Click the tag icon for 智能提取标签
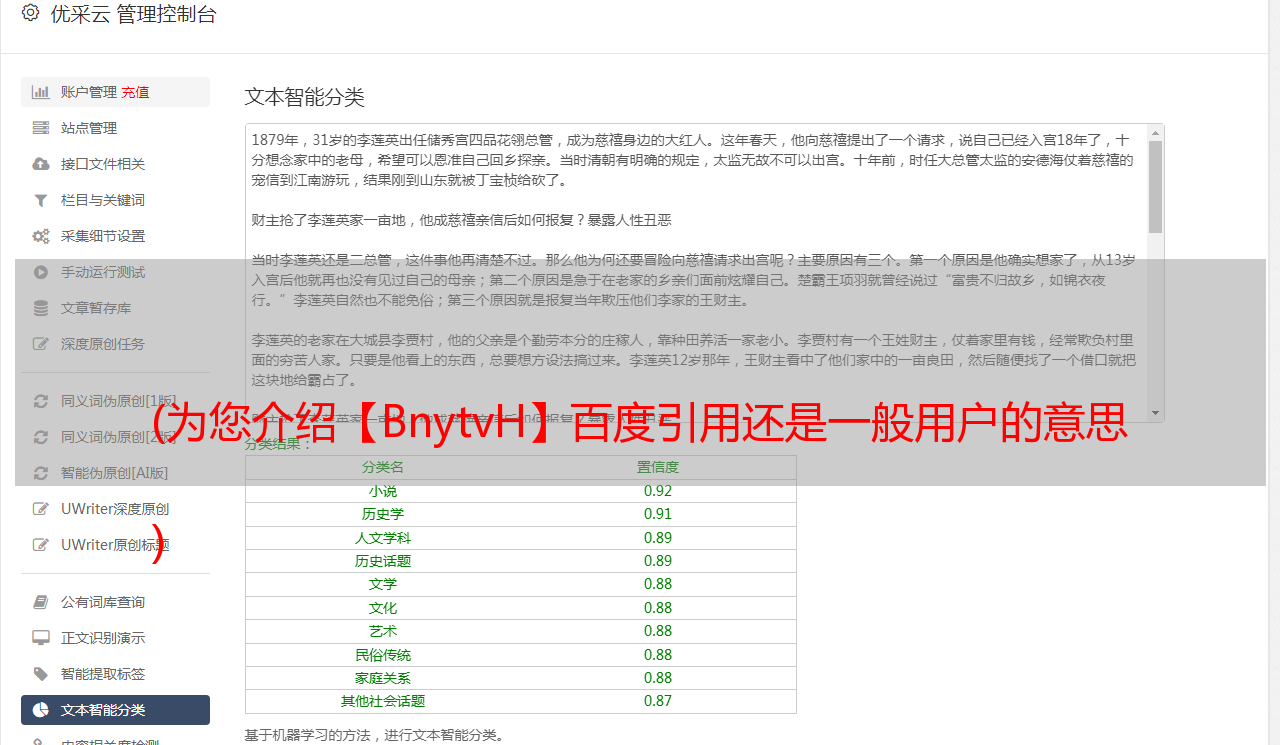This screenshot has height=745, width=1280. pos(41,674)
